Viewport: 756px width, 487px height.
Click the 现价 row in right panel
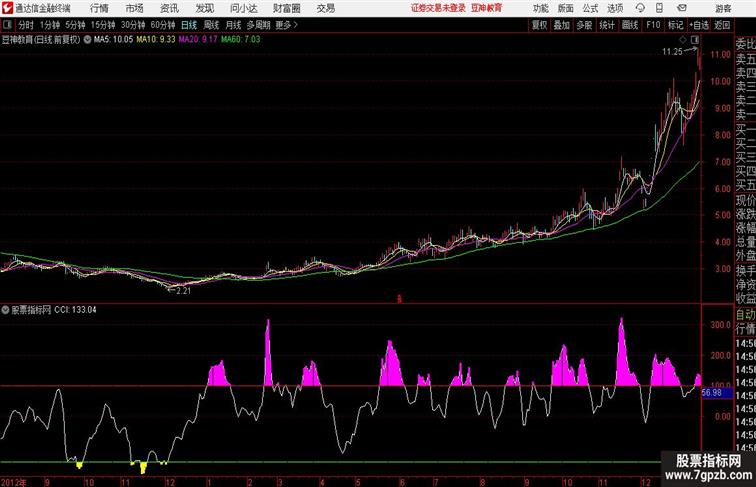(745, 201)
